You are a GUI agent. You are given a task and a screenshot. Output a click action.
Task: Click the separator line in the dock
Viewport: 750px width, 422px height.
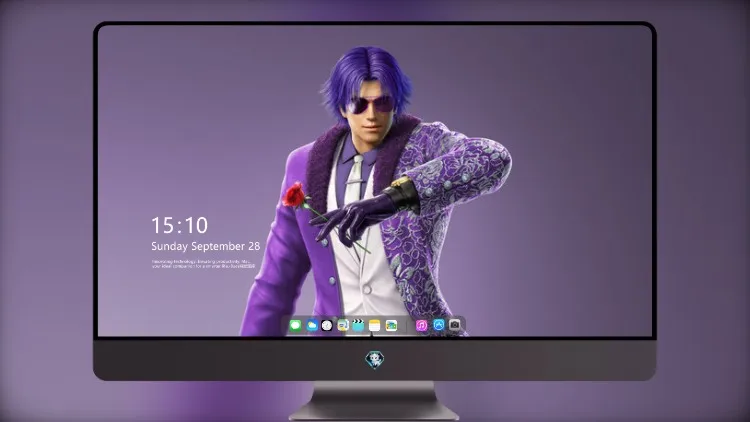(x=407, y=326)
